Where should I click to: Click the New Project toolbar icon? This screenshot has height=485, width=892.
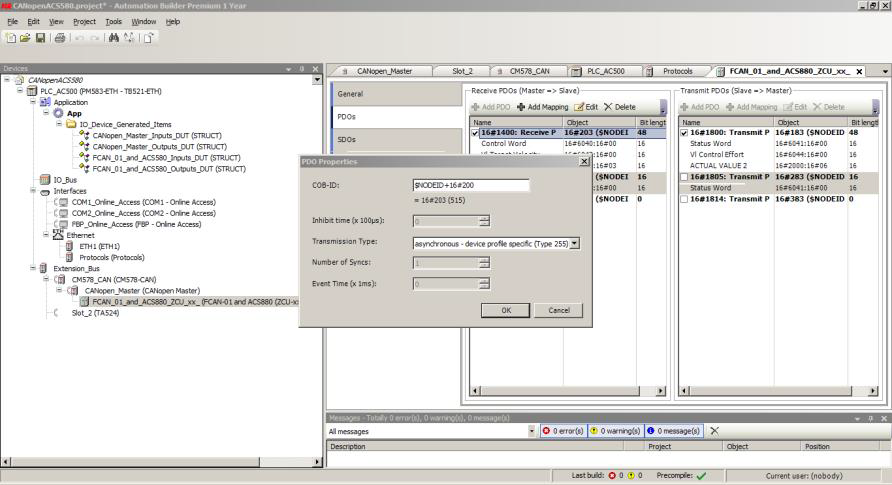11,38
